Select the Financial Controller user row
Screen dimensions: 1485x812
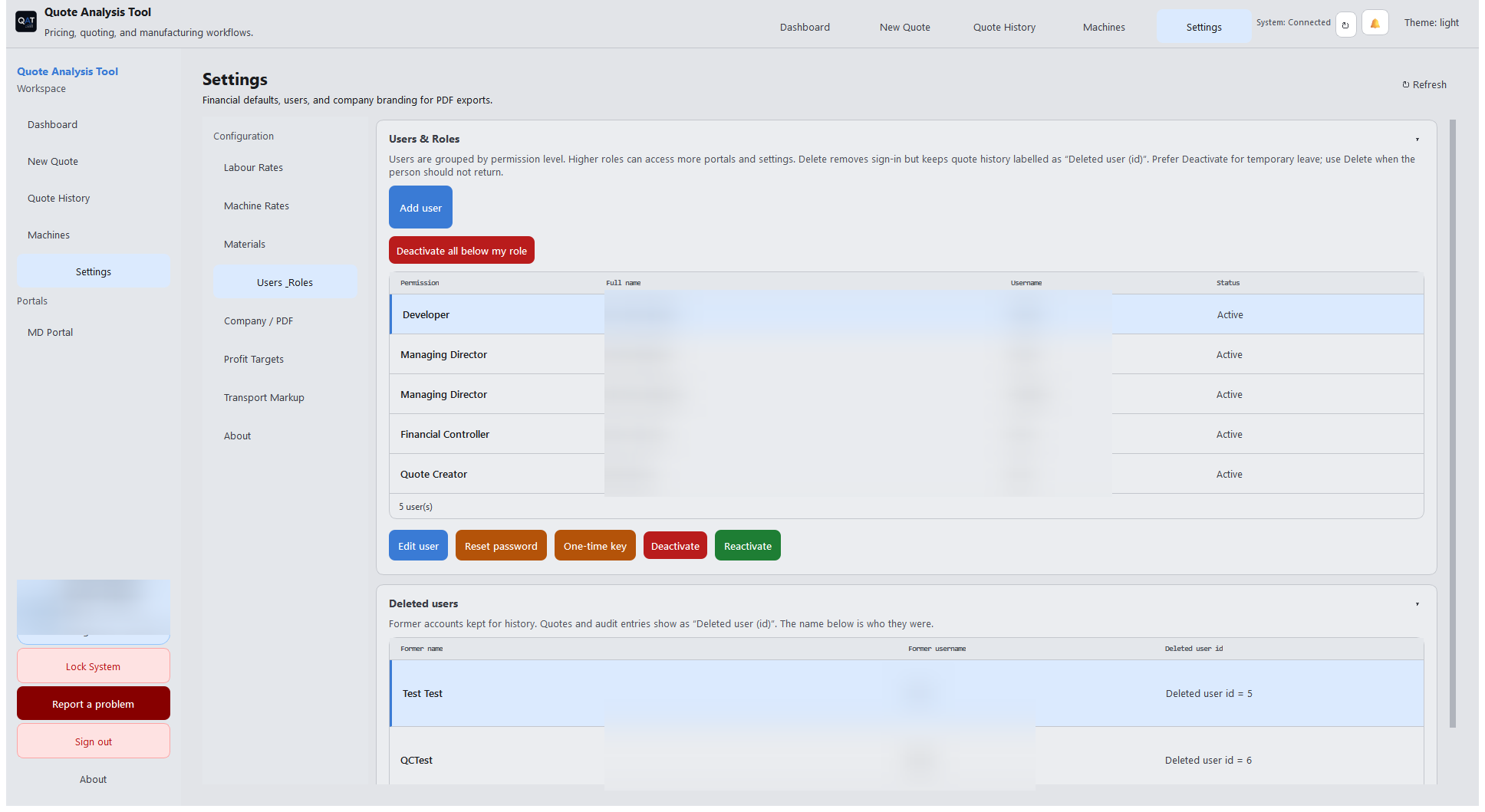907,434
